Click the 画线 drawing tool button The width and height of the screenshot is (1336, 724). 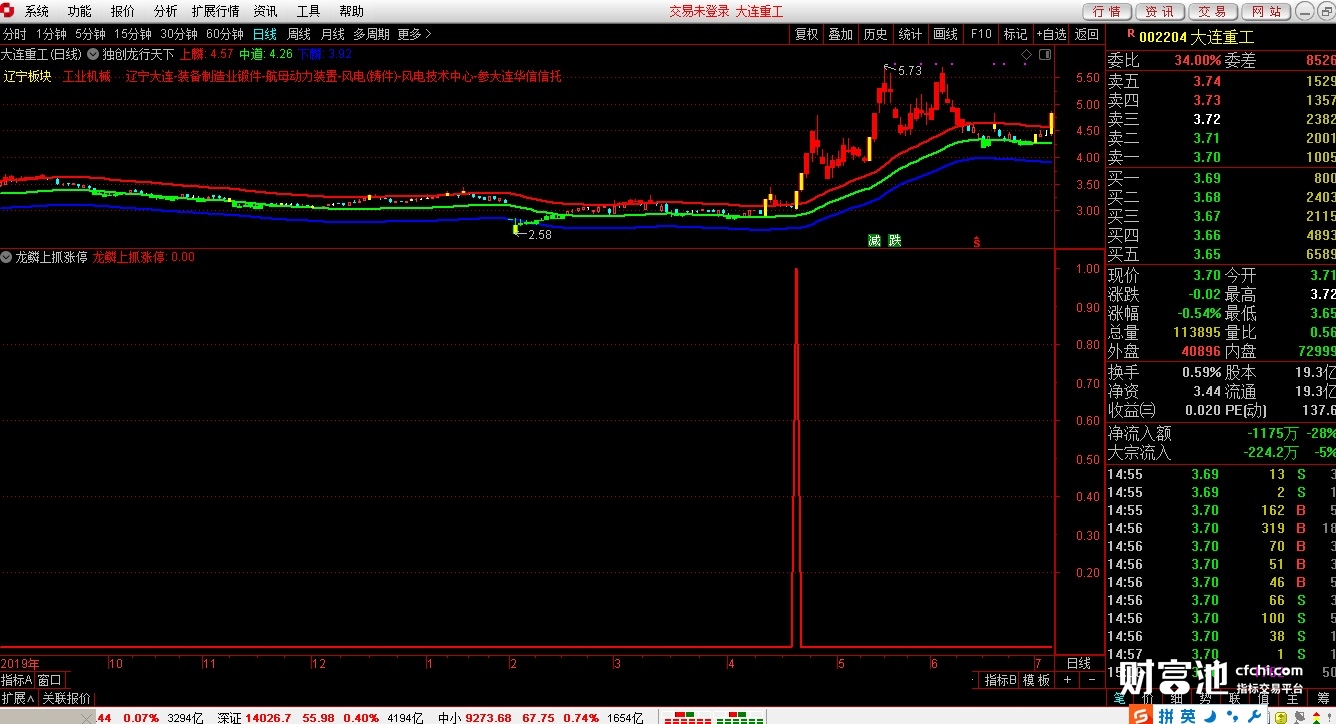click(945, 34)
